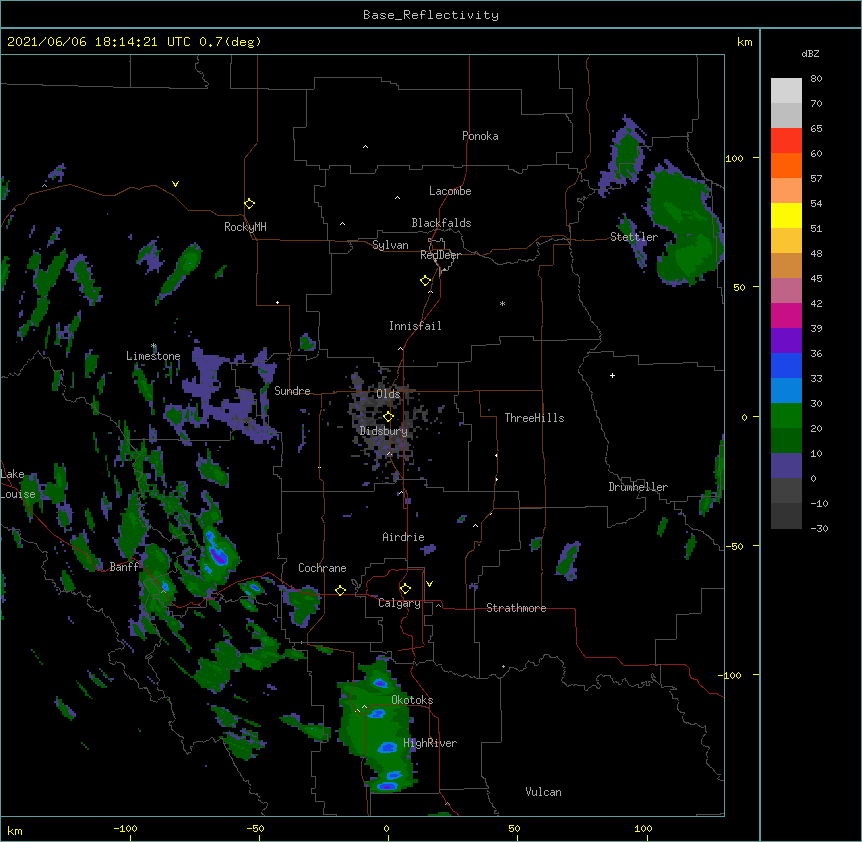This screenshot has width=862, height=842.
Task: Click the km unit label at top right
Action: (x=744, y=42)
